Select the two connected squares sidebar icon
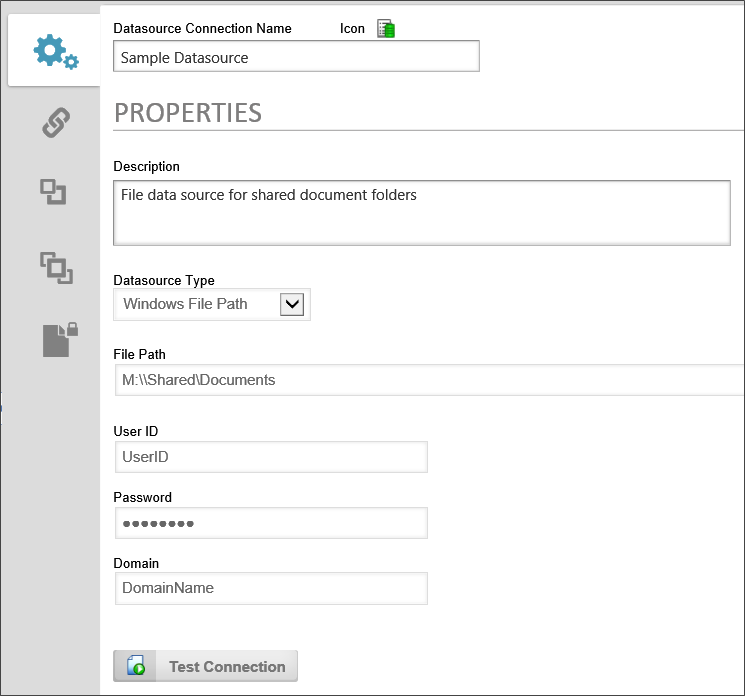The image size is (745, 696). pos(54,192)
